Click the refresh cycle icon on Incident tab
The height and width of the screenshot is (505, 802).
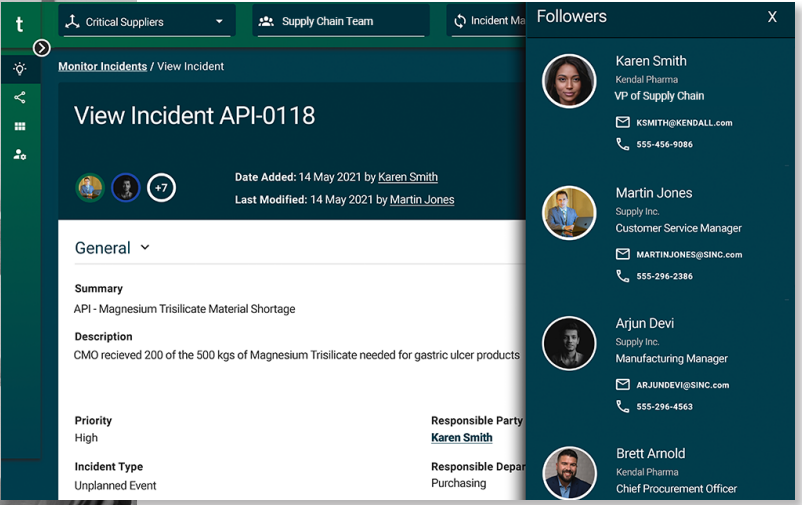(460, 21)
